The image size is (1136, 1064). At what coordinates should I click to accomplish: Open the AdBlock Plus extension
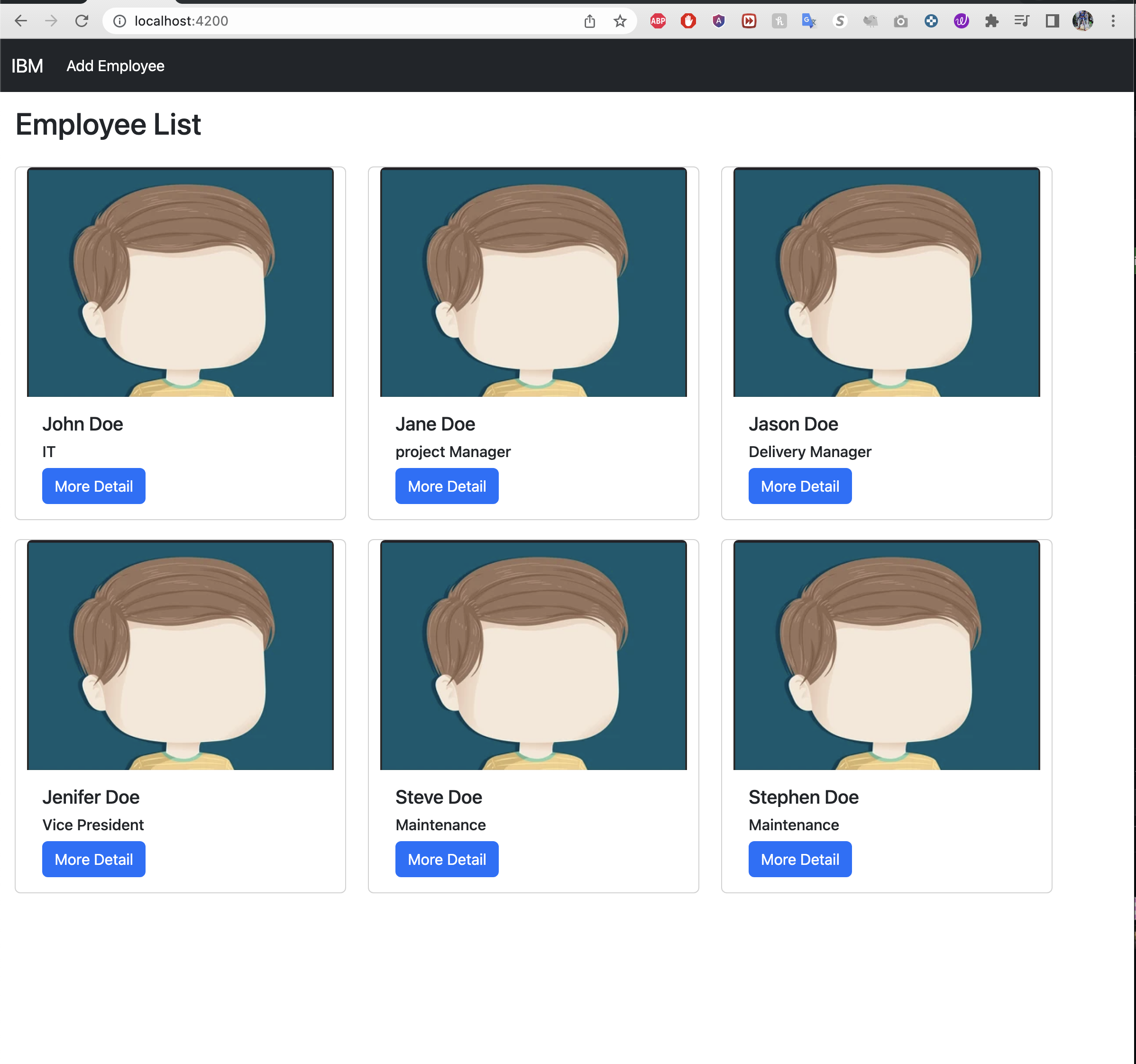pyautogui.click(x=658, y=21)
